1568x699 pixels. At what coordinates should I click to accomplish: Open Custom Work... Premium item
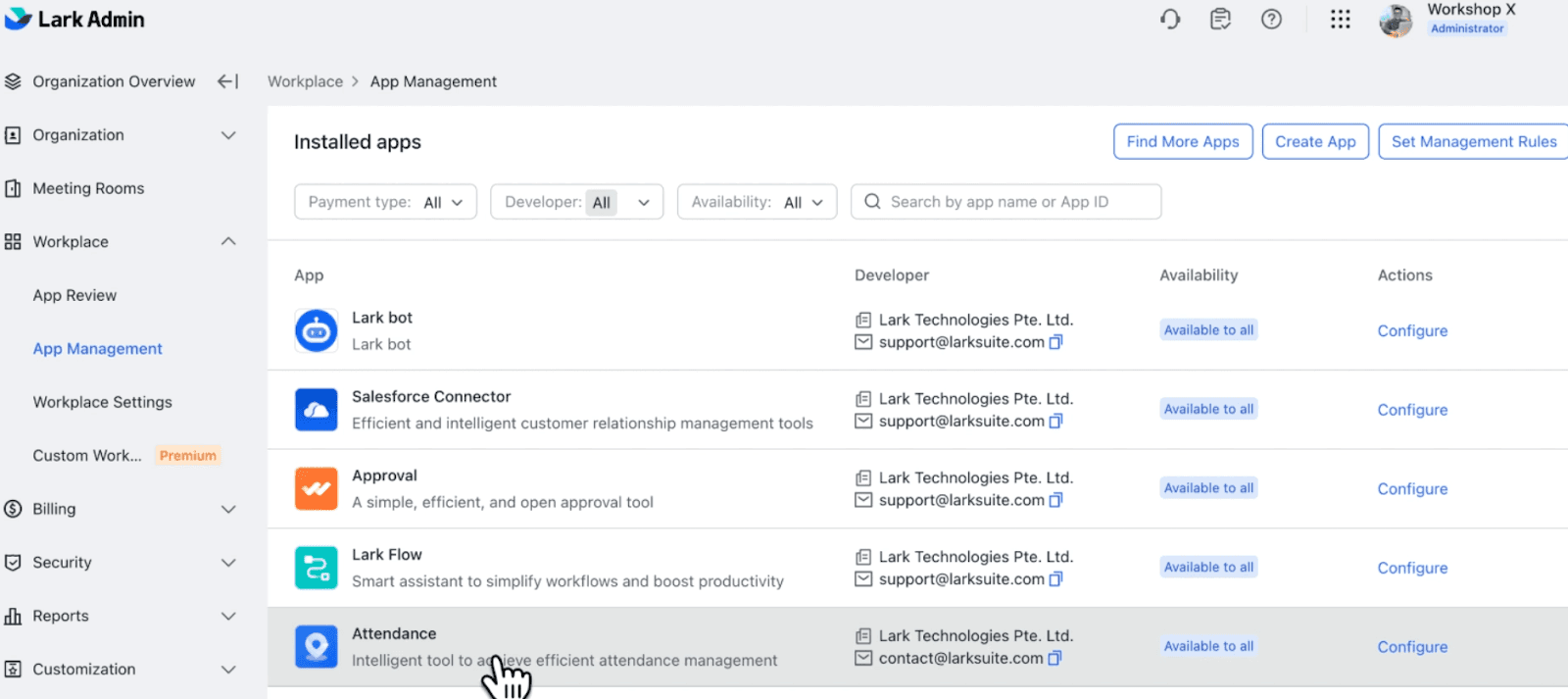click(x=126, y=456)
